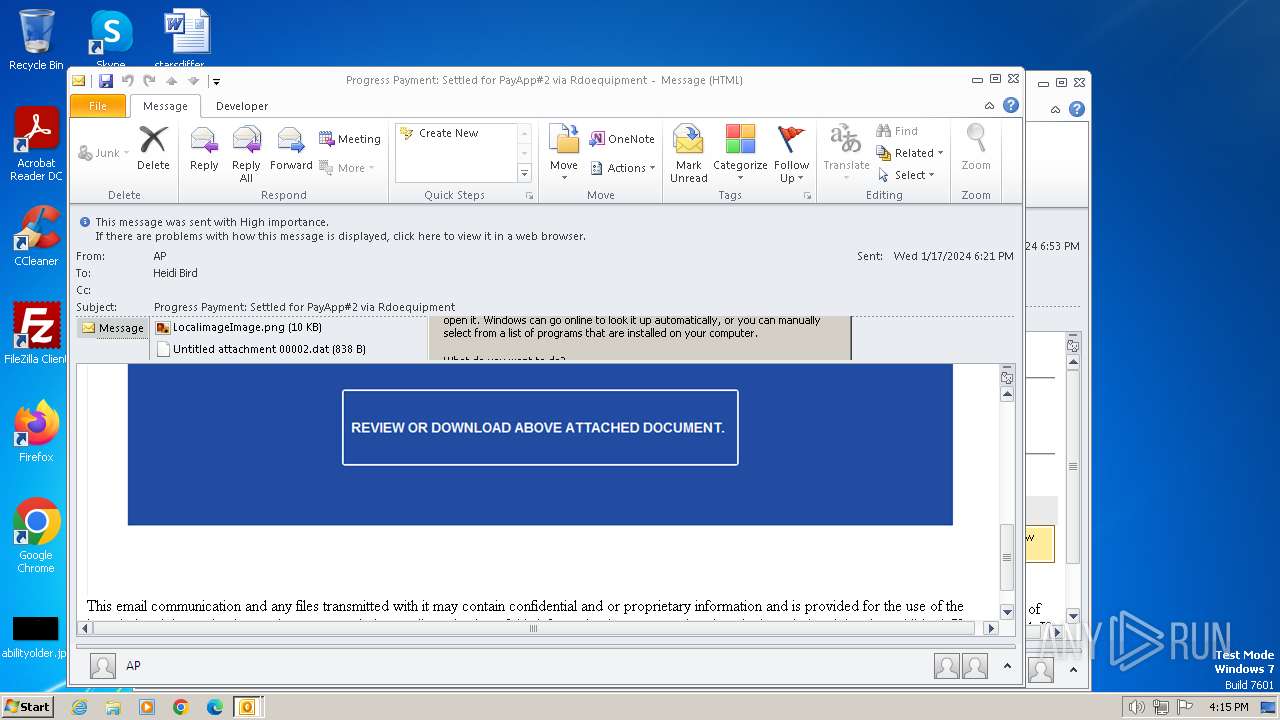Open File Explorer from taskbar
The height and width of the screenshot is (720, 1280).
point(113,707)
